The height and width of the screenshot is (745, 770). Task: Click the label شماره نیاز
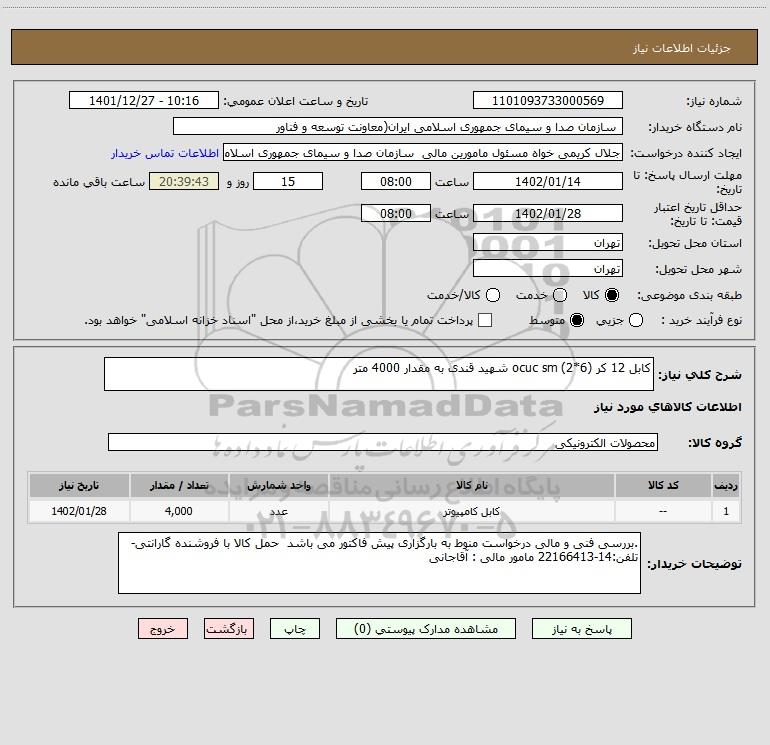714,101
